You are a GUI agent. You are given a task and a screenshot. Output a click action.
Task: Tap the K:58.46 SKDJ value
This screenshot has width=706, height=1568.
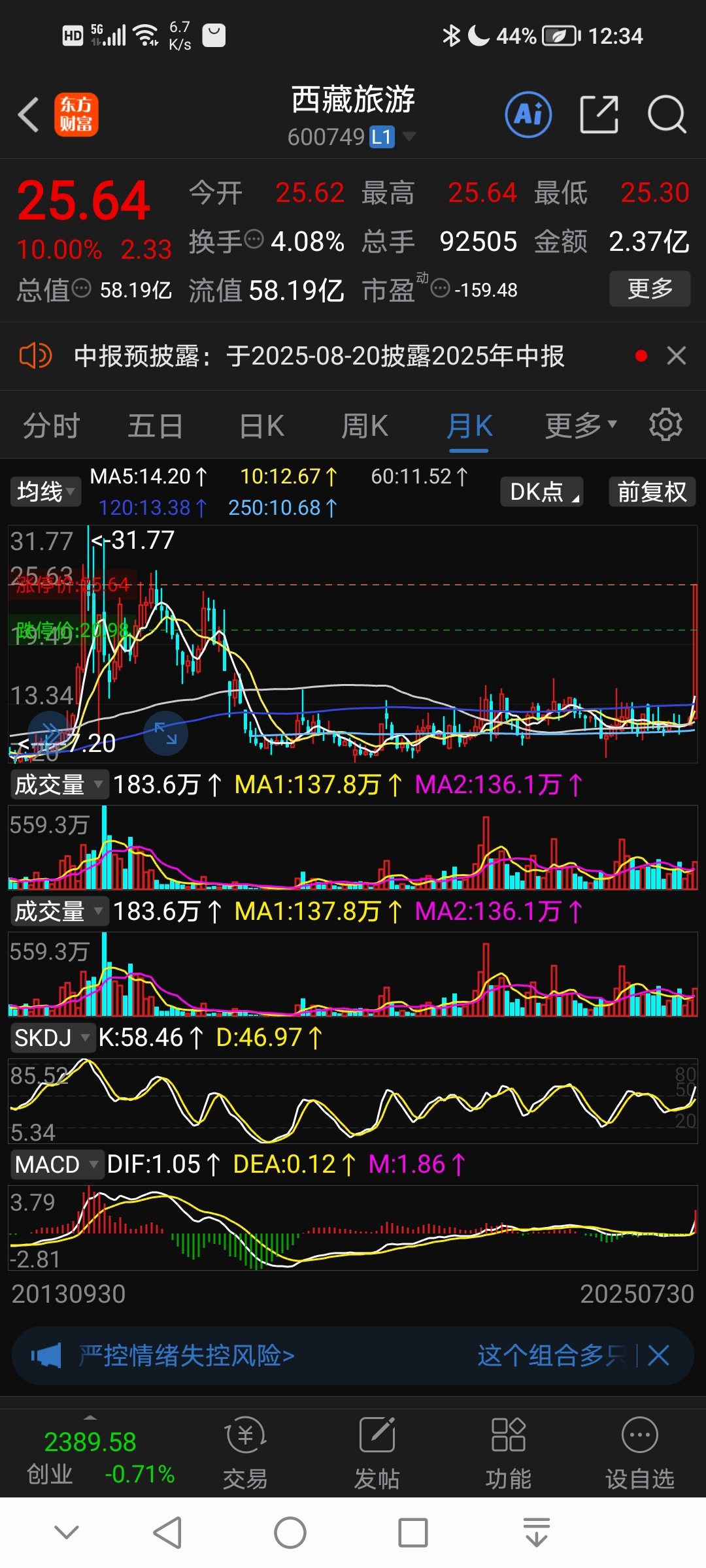[151, 1037]
